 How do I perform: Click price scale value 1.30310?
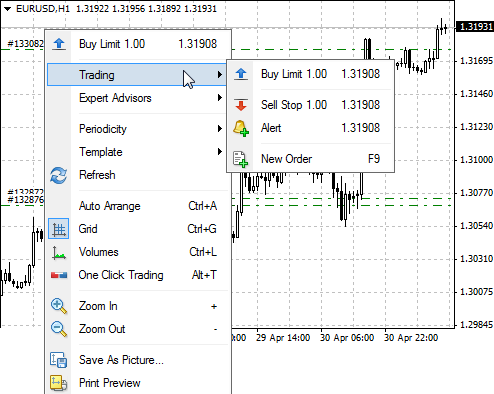coord(476,259)
